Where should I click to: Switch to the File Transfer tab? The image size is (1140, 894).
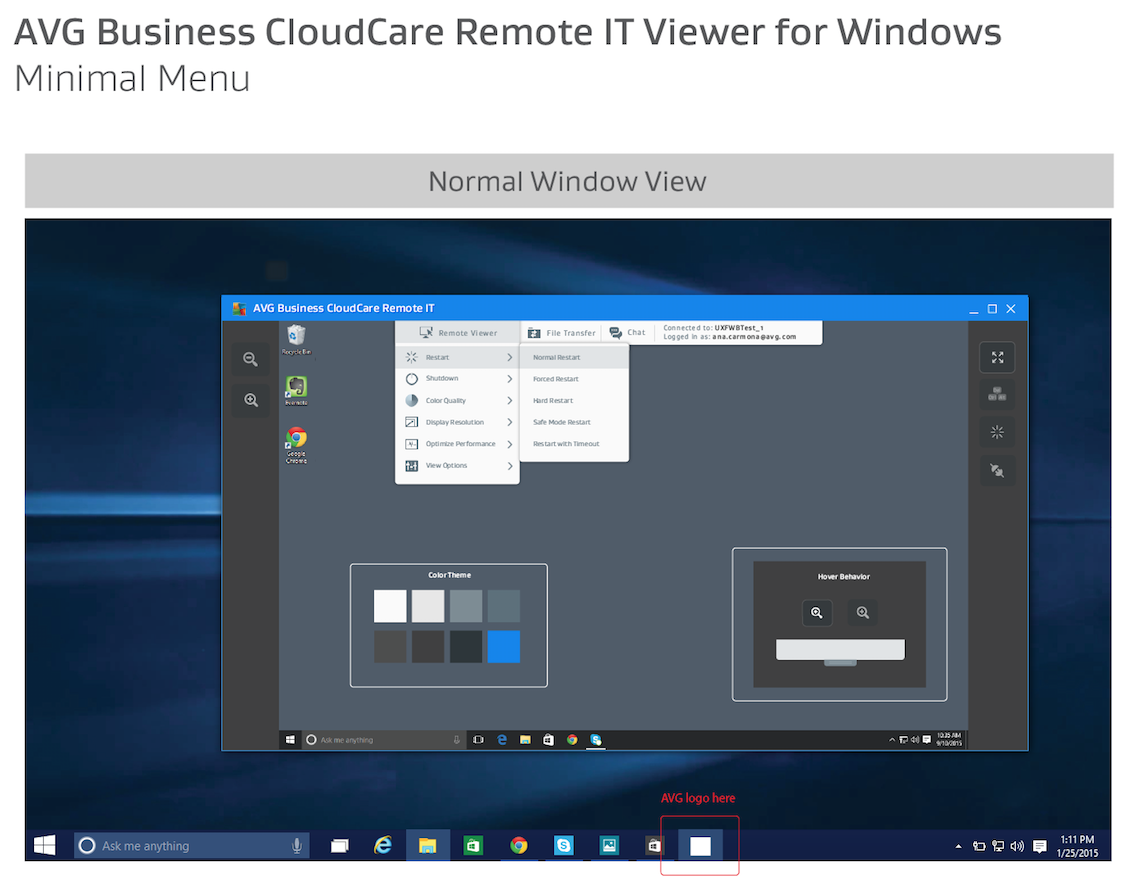click(x=562, y=333)
